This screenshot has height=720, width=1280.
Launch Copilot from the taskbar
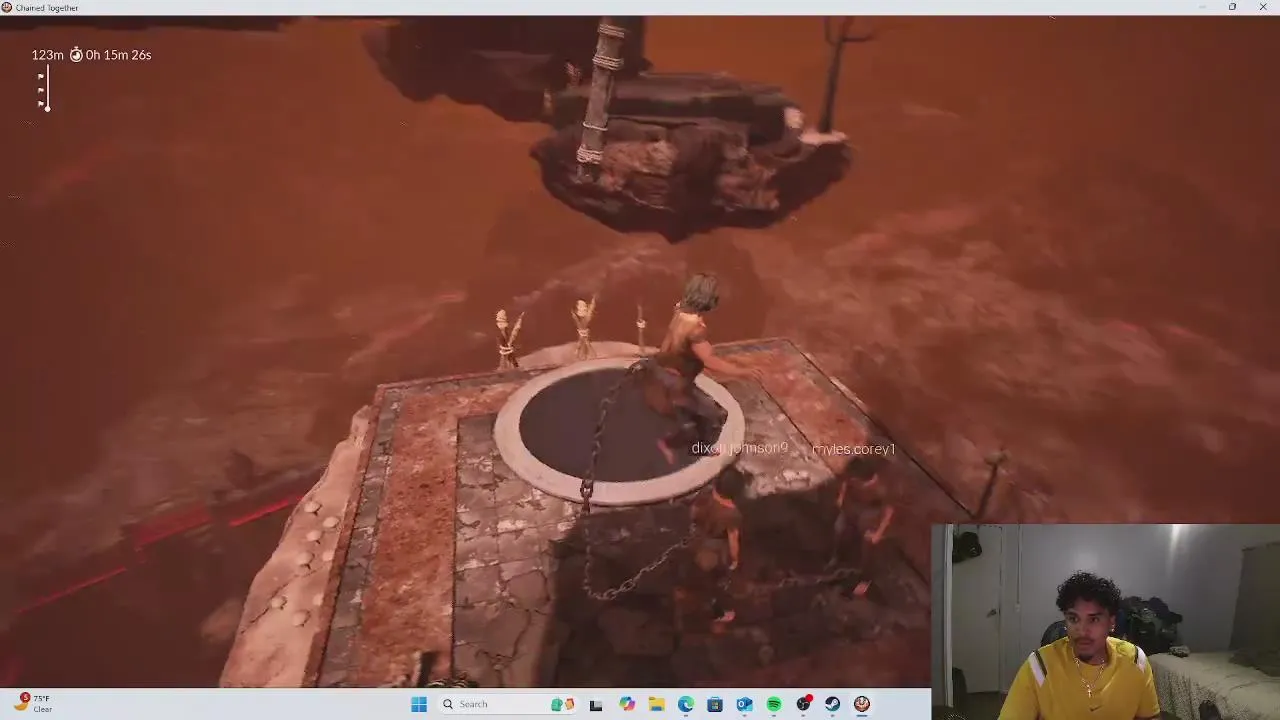(x=627, y=704)
